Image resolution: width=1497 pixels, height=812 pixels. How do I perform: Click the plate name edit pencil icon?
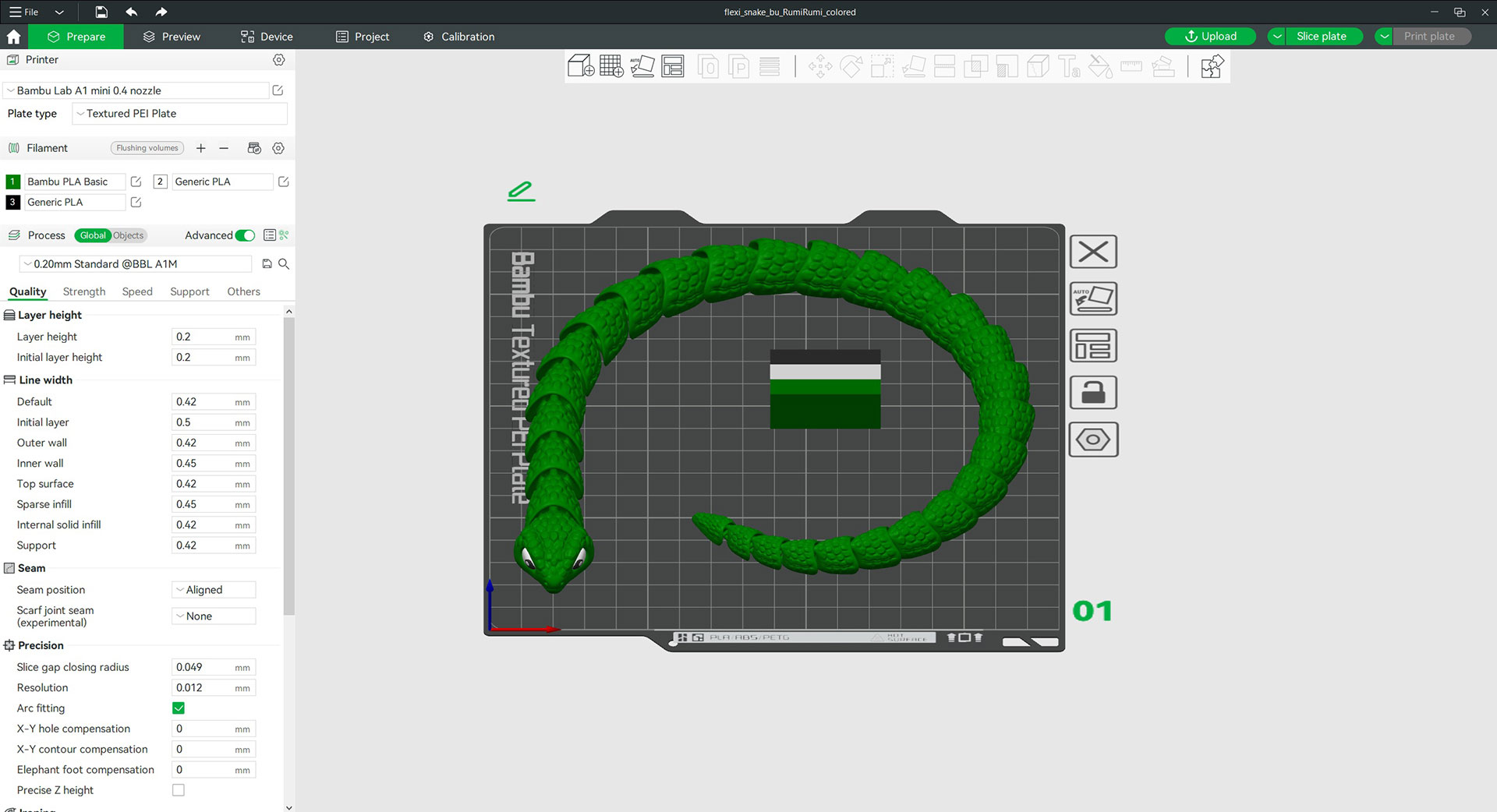521,191
